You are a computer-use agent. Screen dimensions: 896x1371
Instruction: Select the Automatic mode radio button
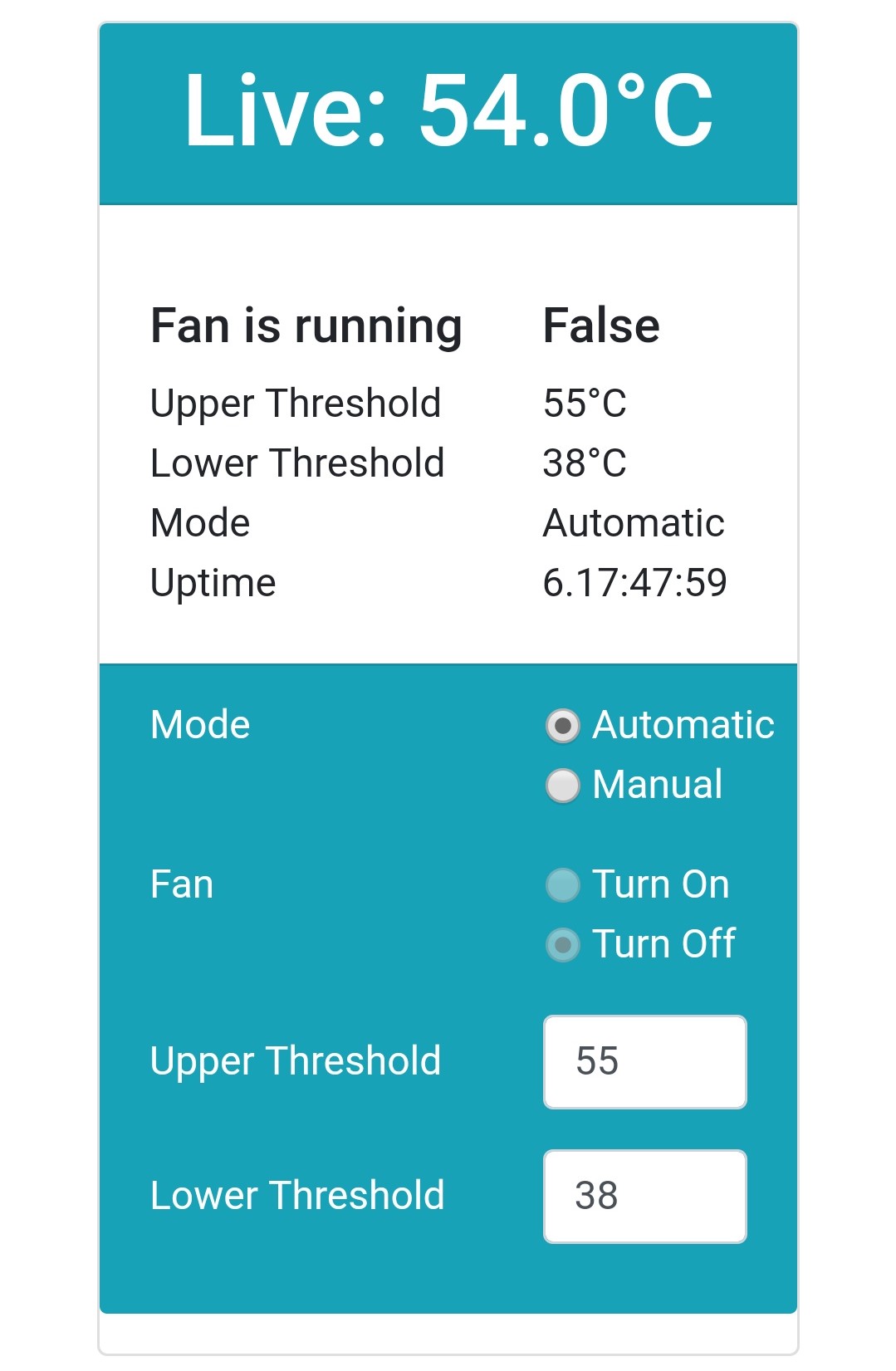point(562,726)
